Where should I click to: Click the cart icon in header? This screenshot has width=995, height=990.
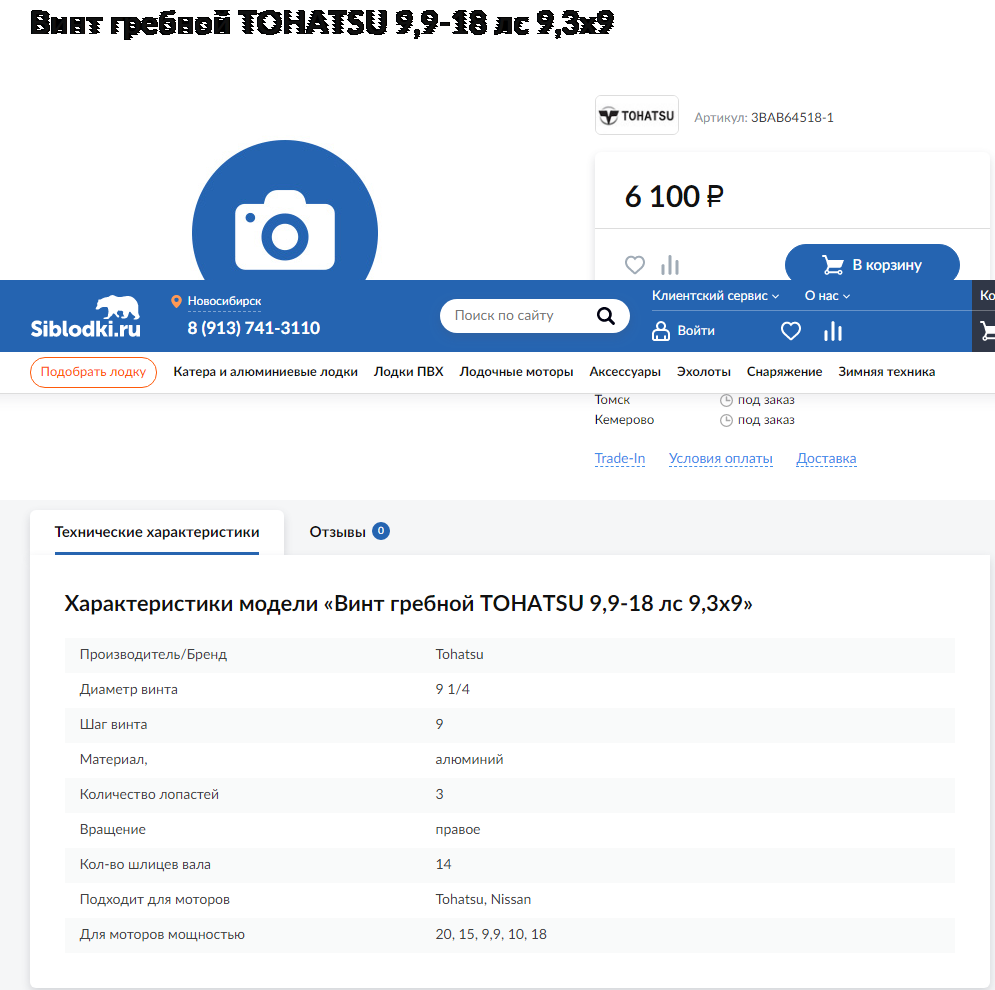click(986, 331)
